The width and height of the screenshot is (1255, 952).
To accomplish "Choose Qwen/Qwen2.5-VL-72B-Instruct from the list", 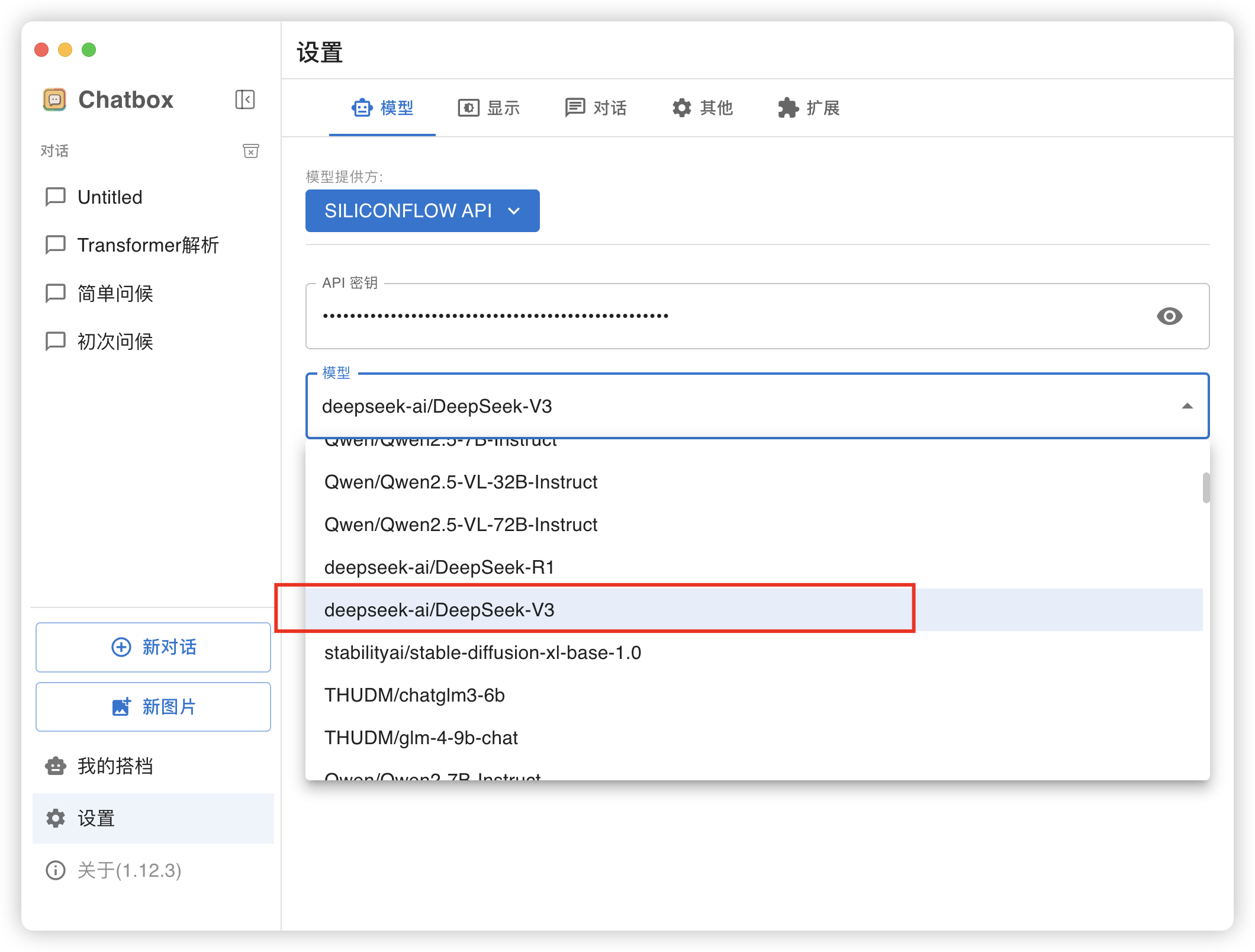I will [x=754, y=525].
